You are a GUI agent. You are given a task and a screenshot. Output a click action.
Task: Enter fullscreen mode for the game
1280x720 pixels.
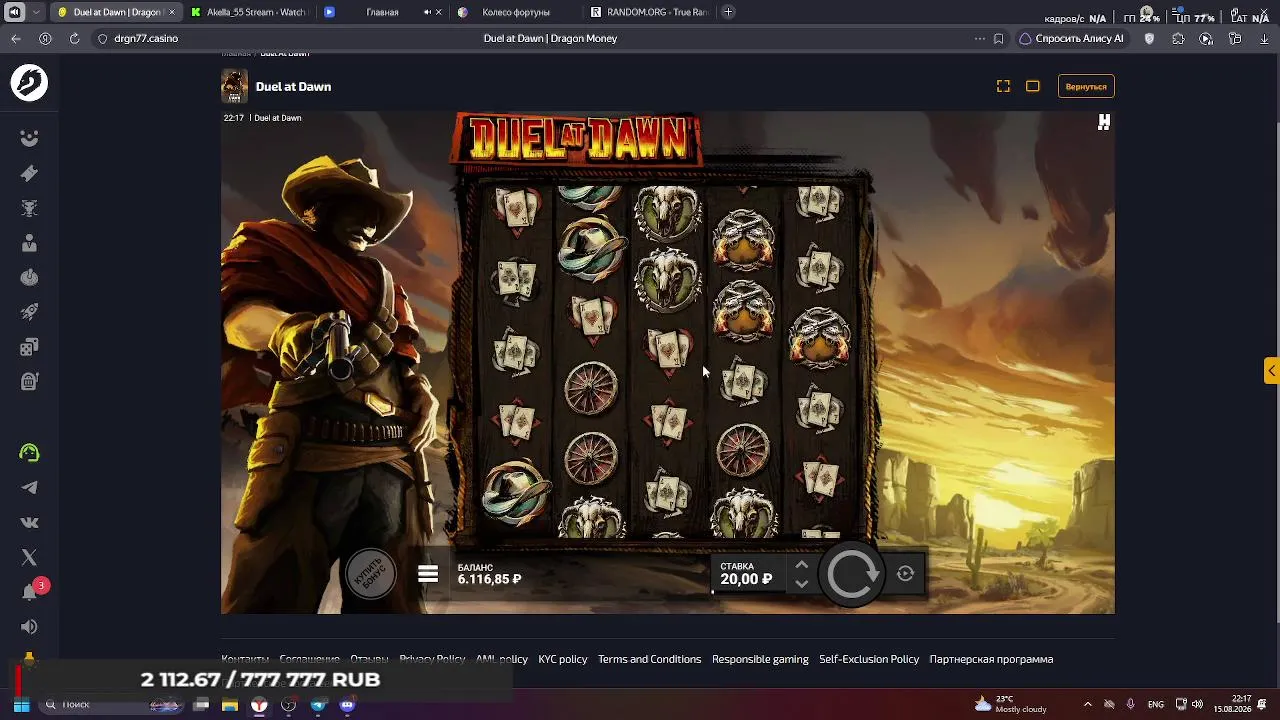click(1003, 86)
